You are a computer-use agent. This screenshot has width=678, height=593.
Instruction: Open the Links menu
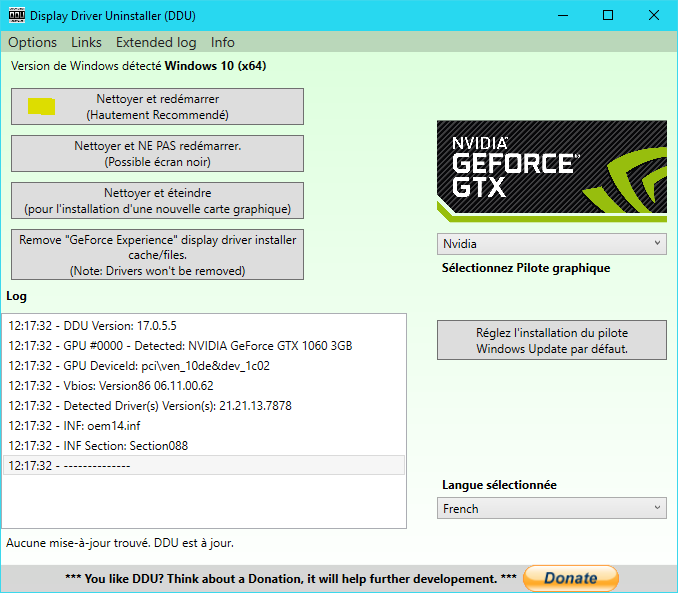click(x=86, y=42)
